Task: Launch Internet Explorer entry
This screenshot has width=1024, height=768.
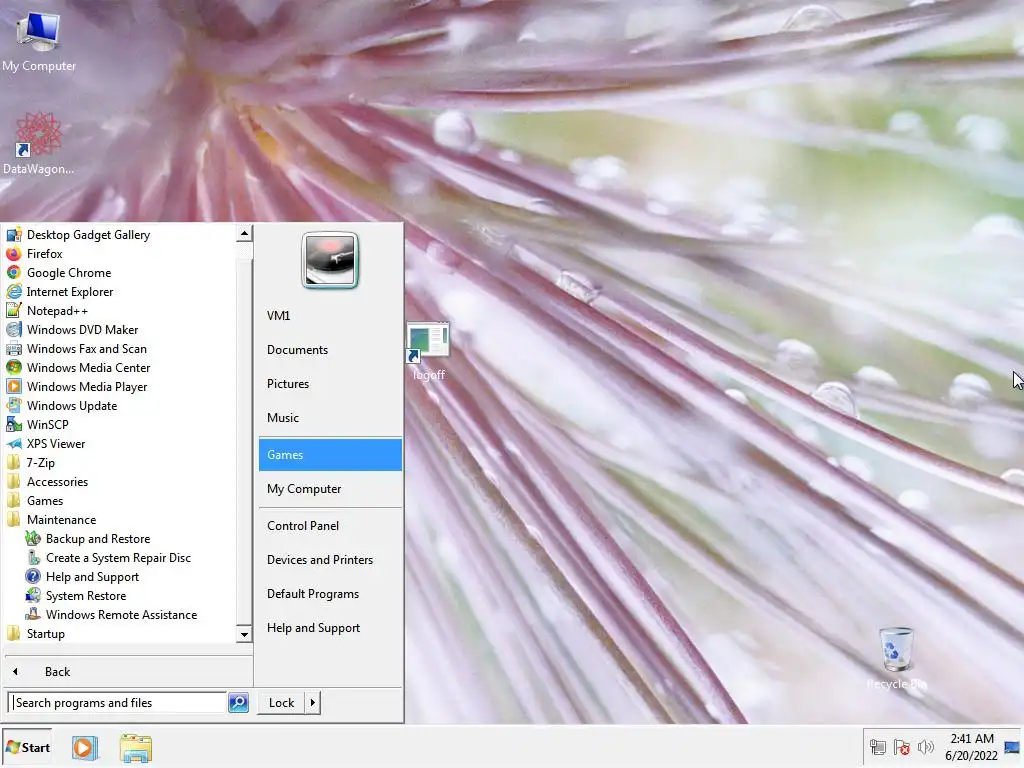Action: tap(69, 291)
